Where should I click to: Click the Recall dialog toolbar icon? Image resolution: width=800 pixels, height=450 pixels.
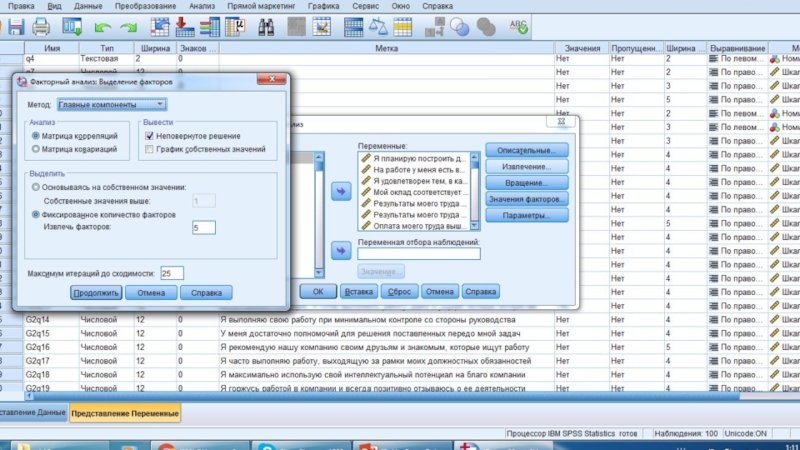tap(72, 26)
